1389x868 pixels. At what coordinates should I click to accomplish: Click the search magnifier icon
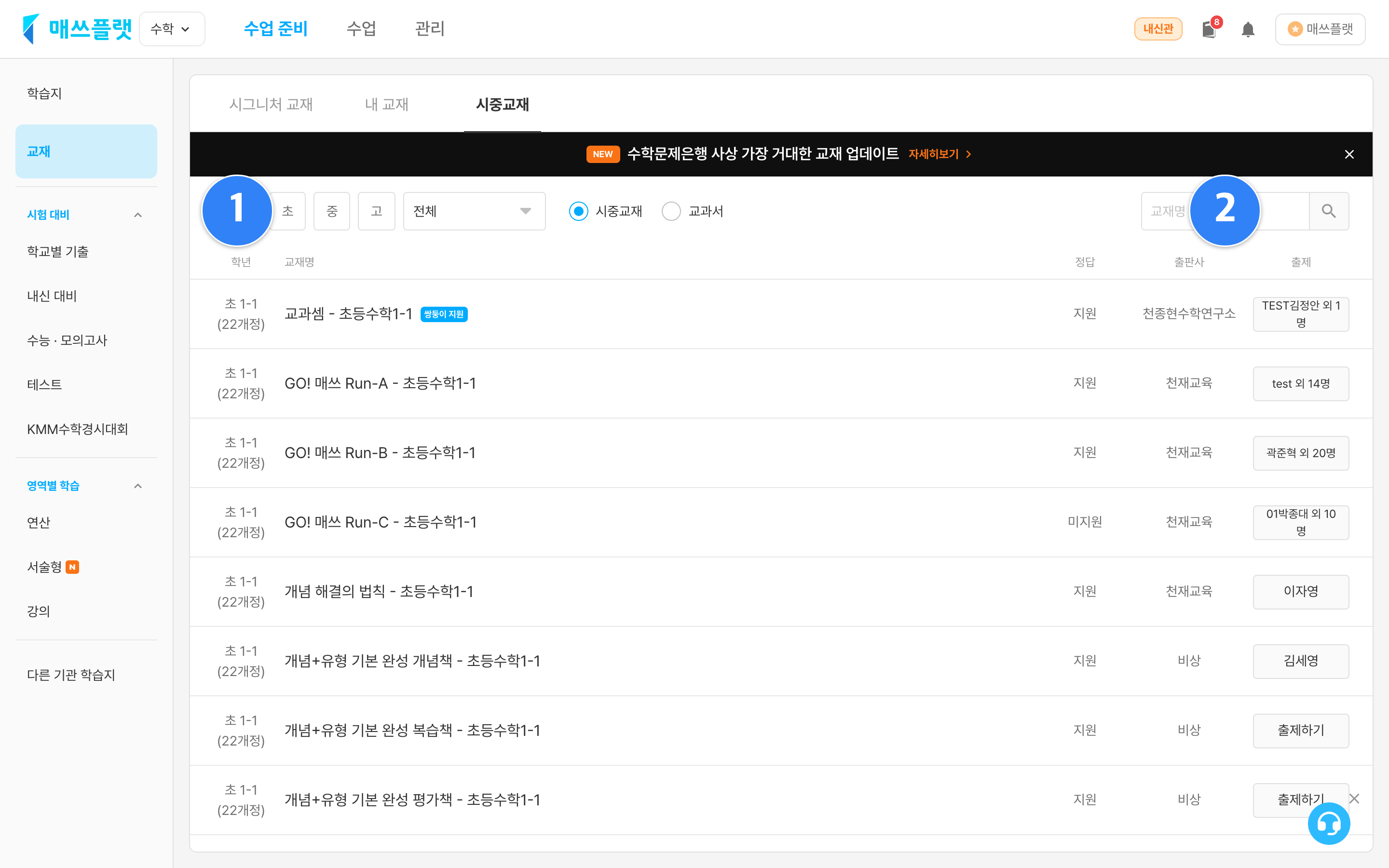(x=1329, y=211)
